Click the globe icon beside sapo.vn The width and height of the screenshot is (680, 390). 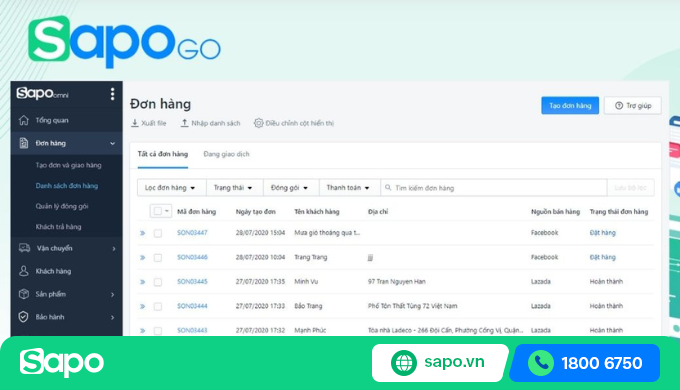[404, 363]
